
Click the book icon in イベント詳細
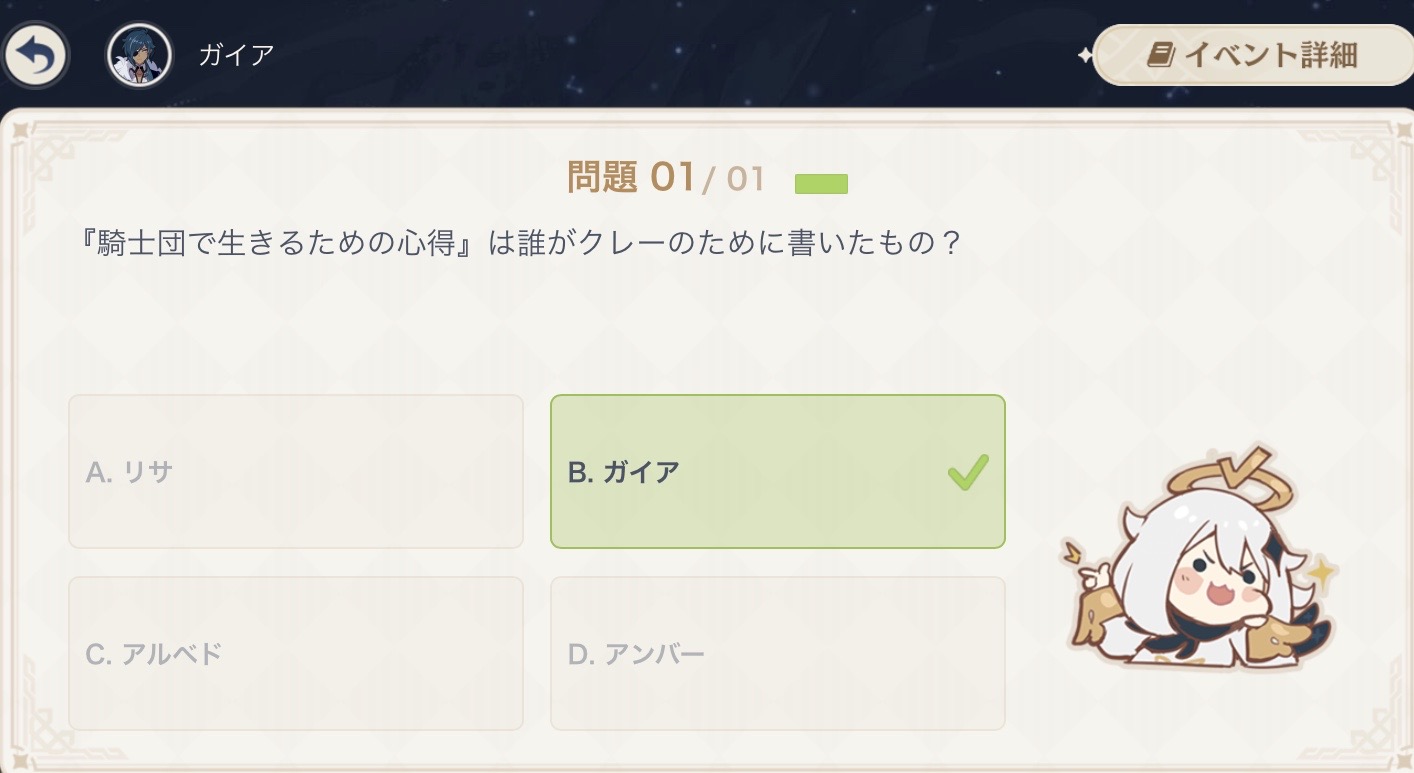tap(1160, 55)
